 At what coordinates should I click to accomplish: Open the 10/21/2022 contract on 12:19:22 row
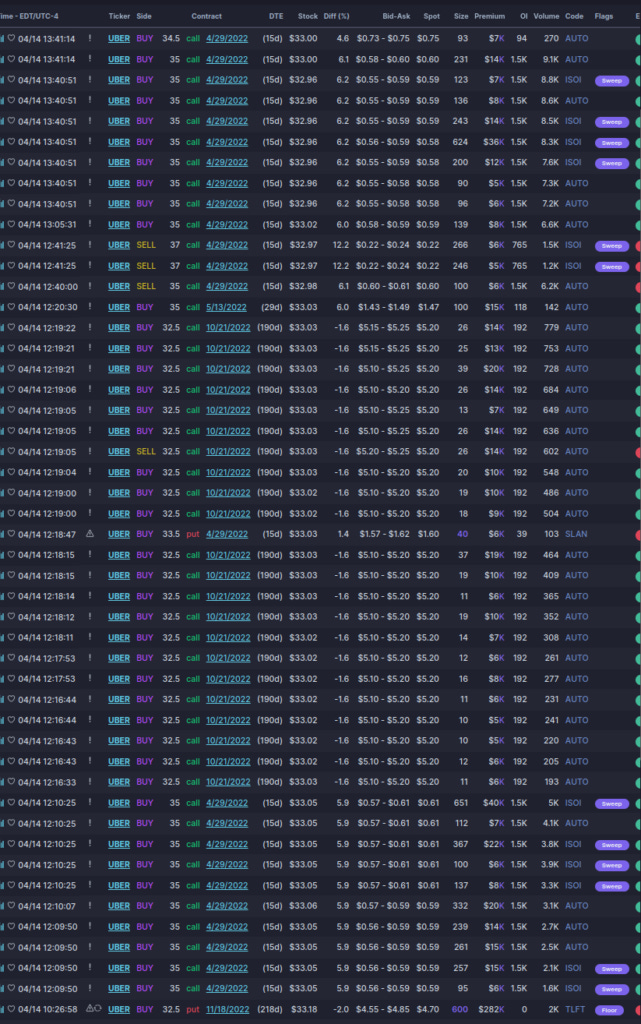click(228, 327)
